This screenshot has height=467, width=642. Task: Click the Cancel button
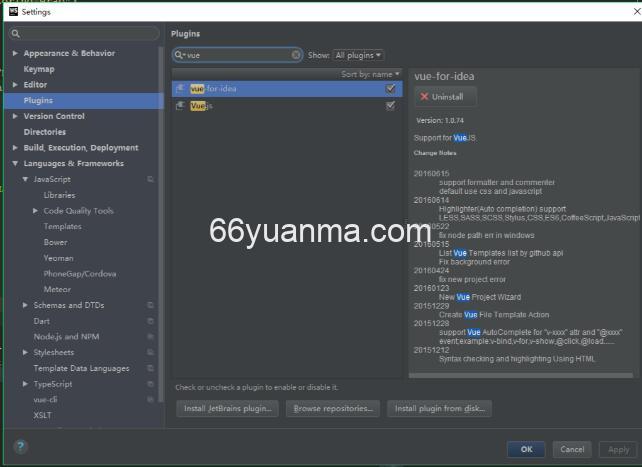click(x=572, y=449)
